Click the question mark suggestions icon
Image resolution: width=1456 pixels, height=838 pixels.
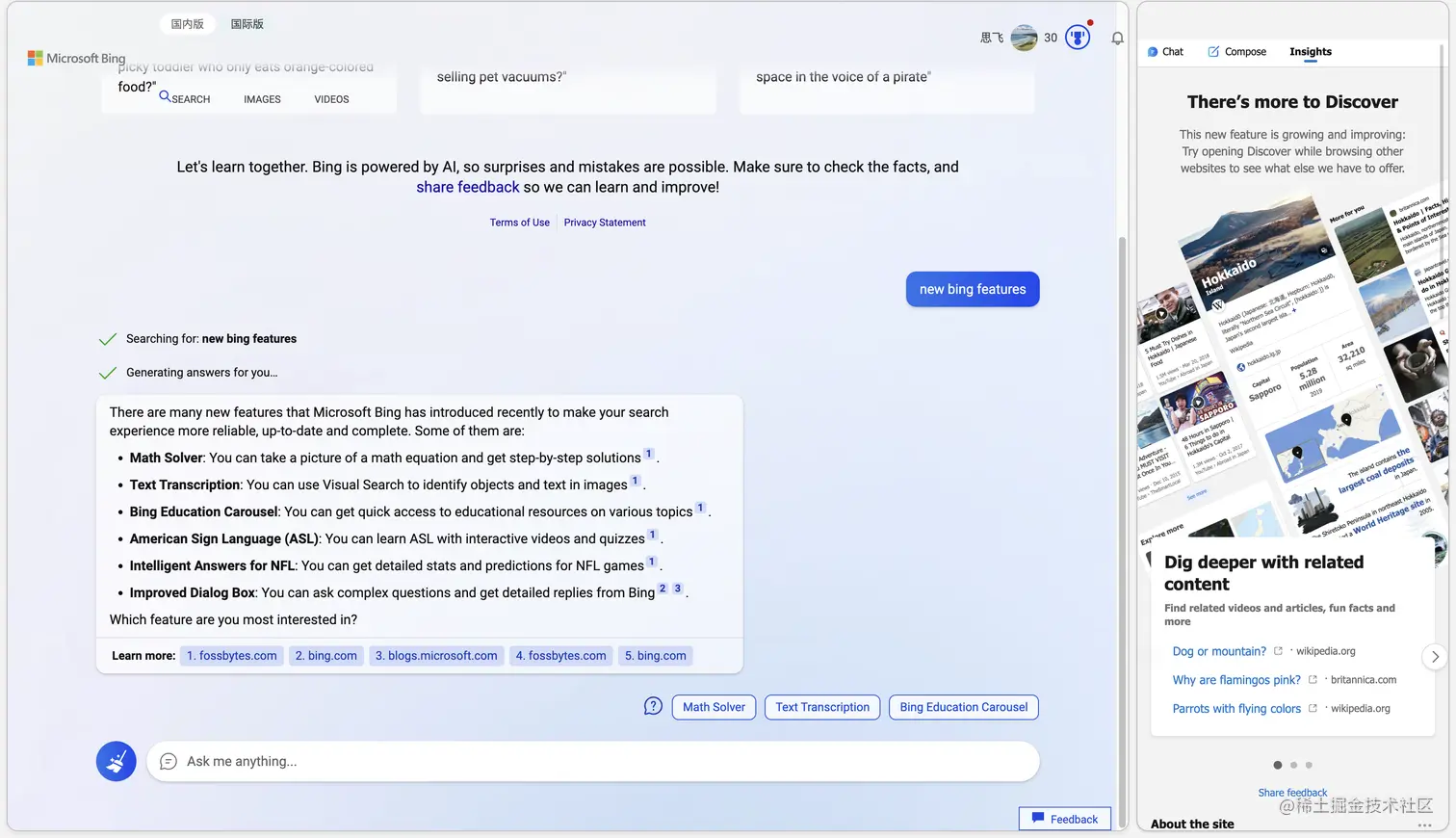653,706
